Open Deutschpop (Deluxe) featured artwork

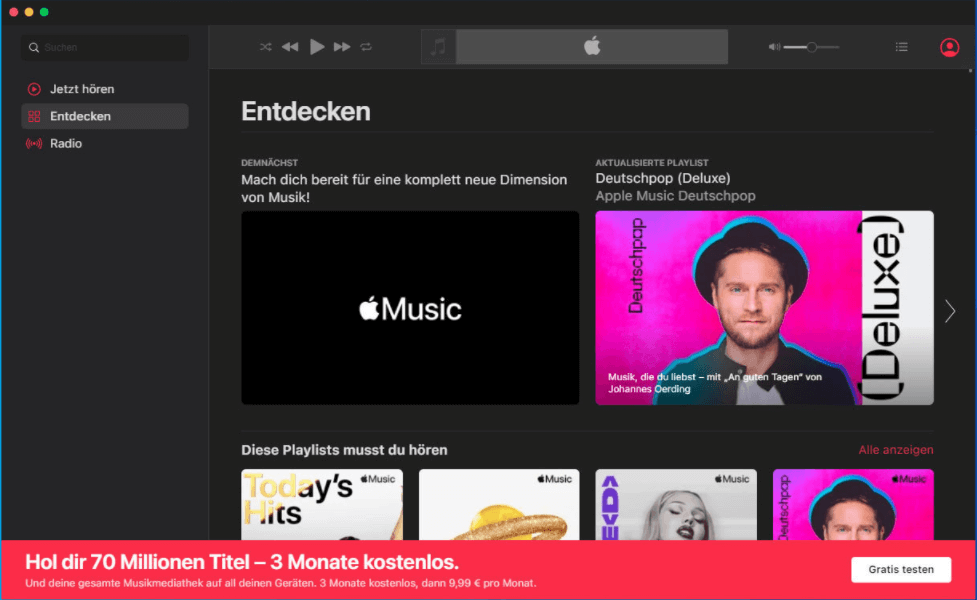point(765,308)
